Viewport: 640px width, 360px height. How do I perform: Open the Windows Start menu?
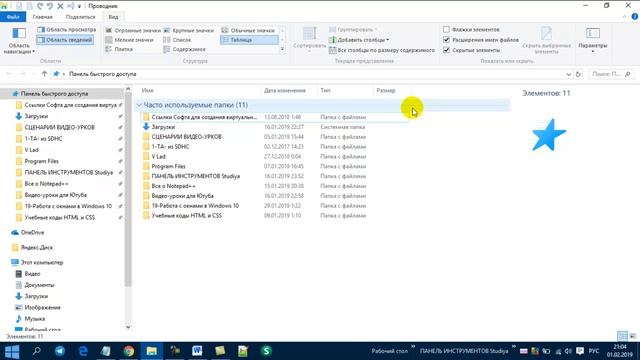click(12, 351)
